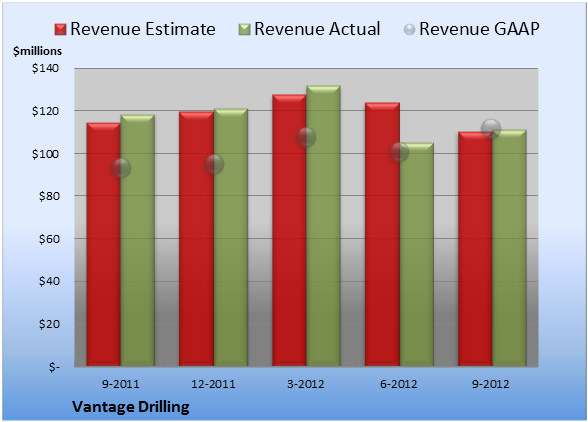Click the $20 y-axis label
This screenshot has width=588, height=422.
point(49,324)
